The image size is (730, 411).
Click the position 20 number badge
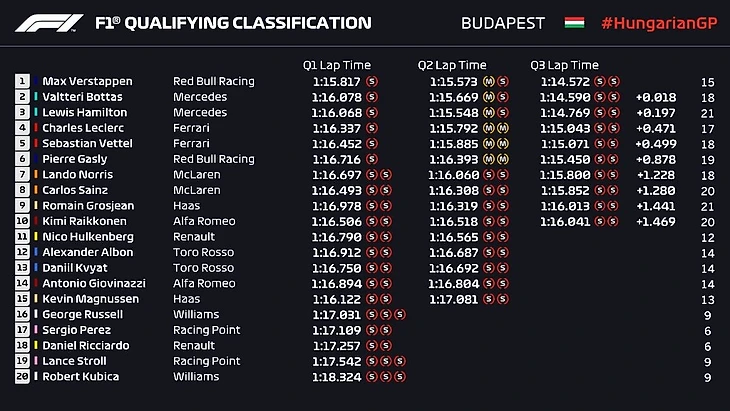point(22,377)
